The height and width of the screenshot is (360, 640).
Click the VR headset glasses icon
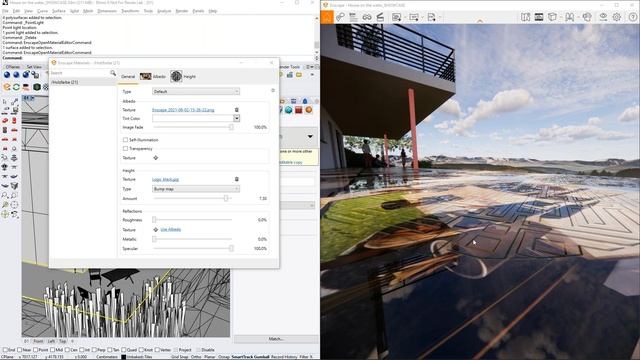(x=569, y=17)
